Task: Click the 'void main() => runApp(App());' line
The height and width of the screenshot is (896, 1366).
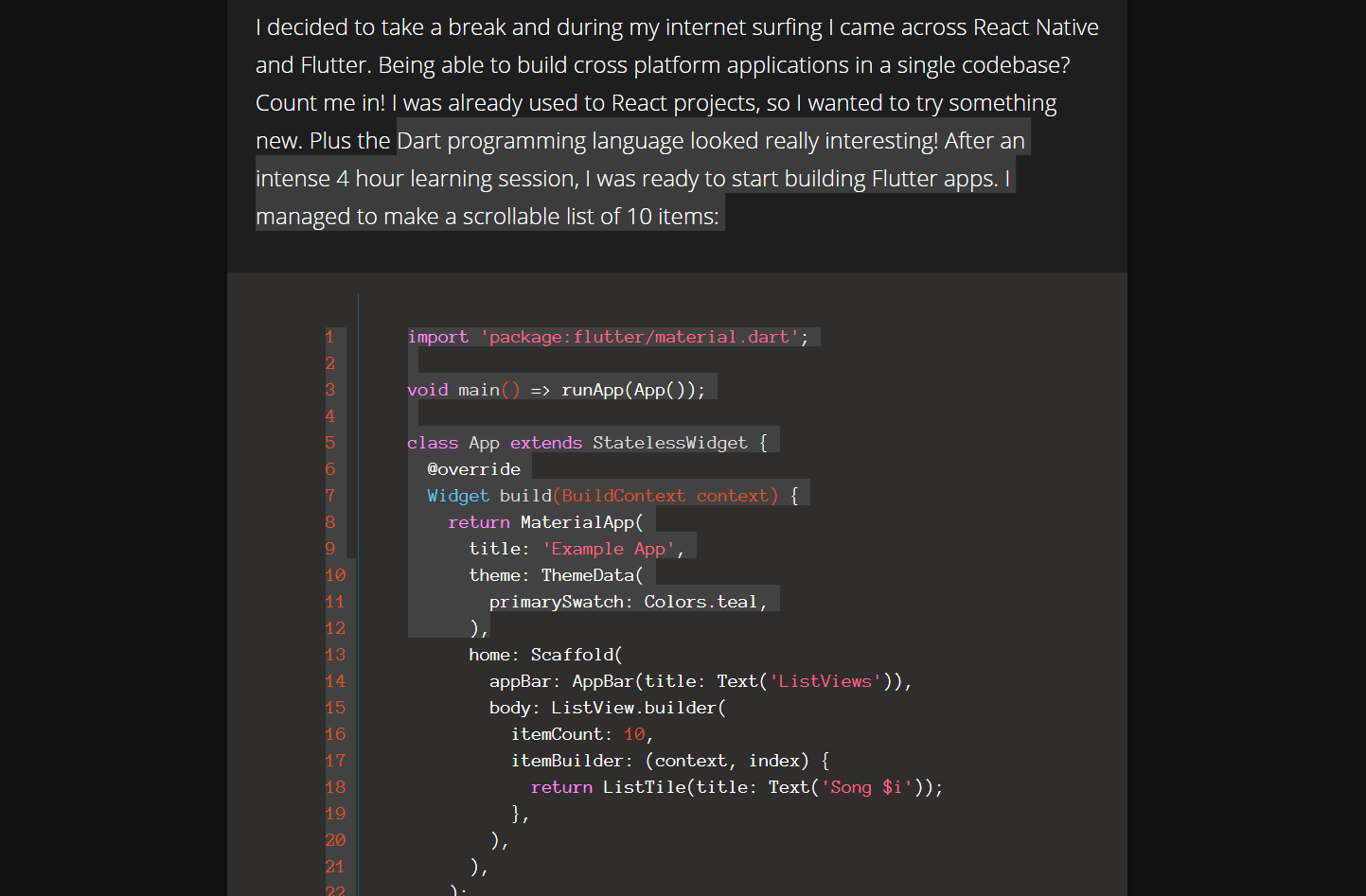Action: 557,390
